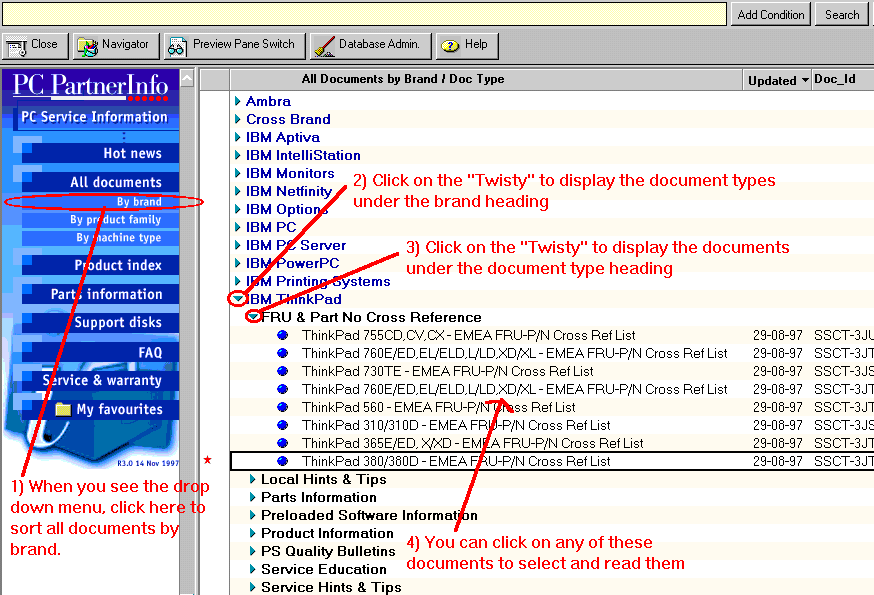Select Hot news in sidebar menu

(x=131, y=153)
